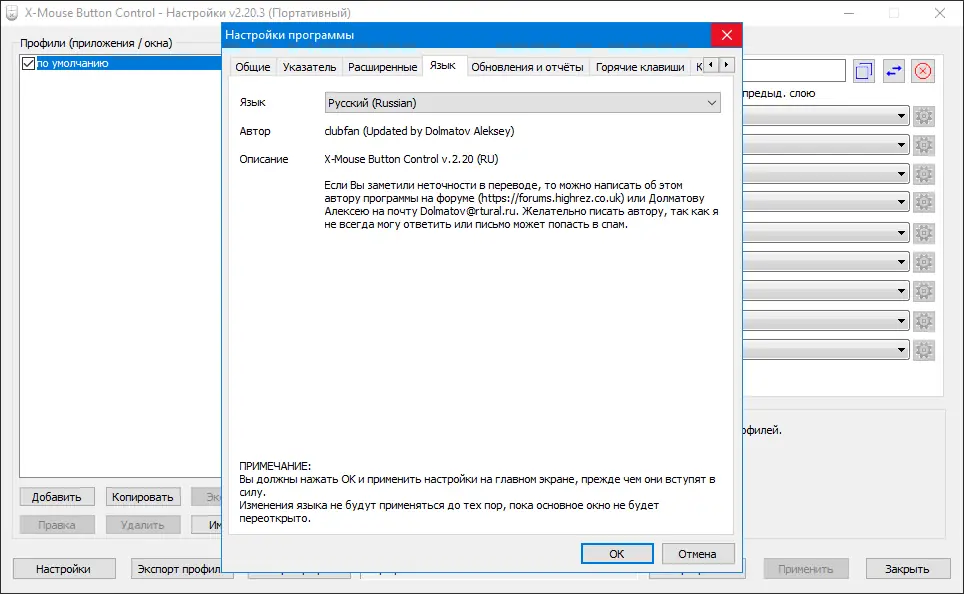Image resolution: width=964 pixels, height=594 pixels.
Task: Click the Копировать profile button
Action: point(143,497)
